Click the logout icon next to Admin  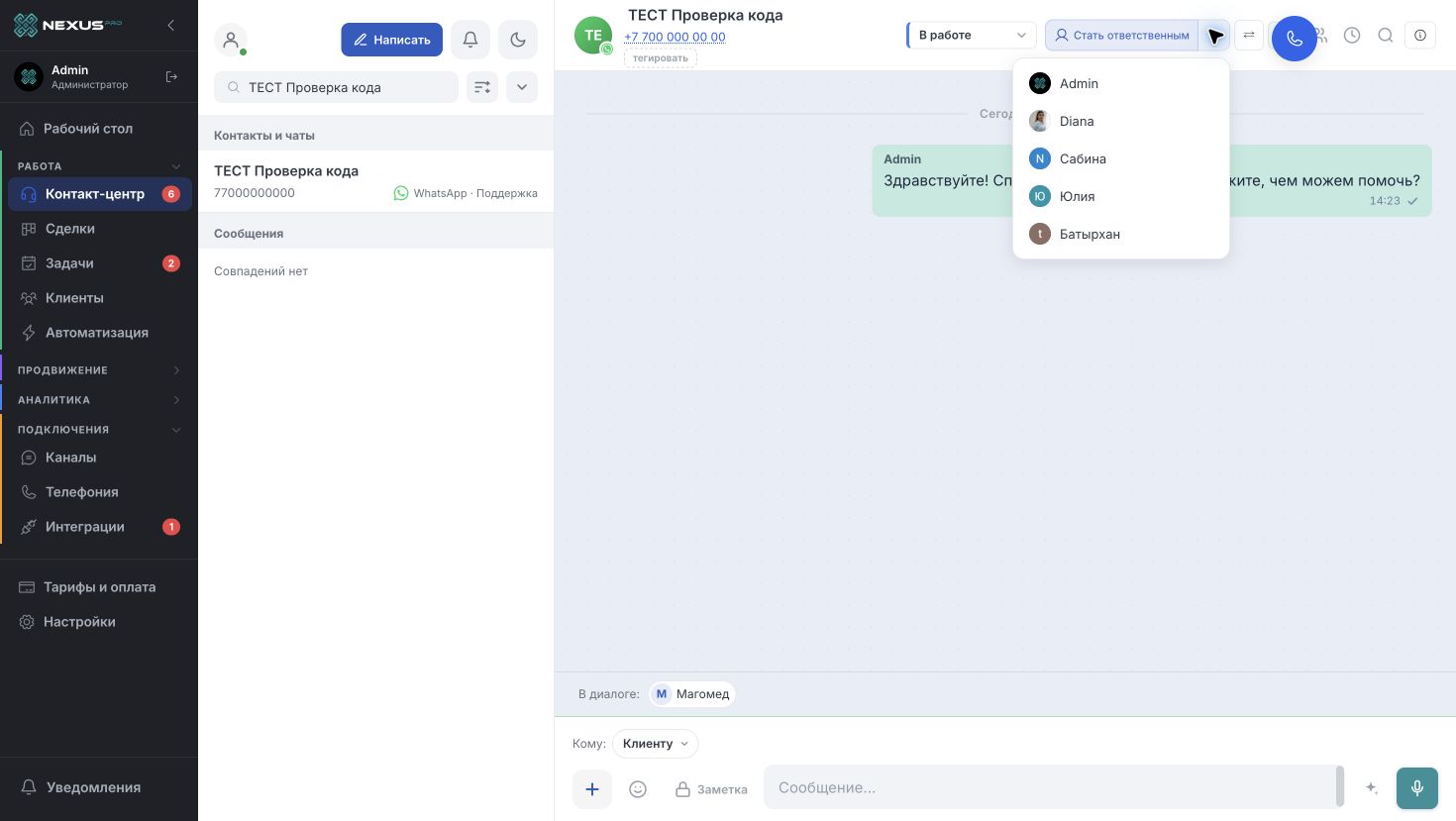click(x=171, y=76)
